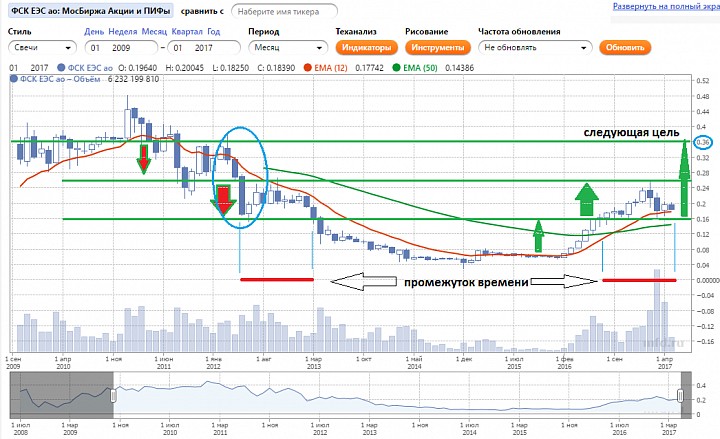The height and width of the screenshot is (439, 720).
Task: Click the green EMA (50) legend dot
Action: [396, 68]
